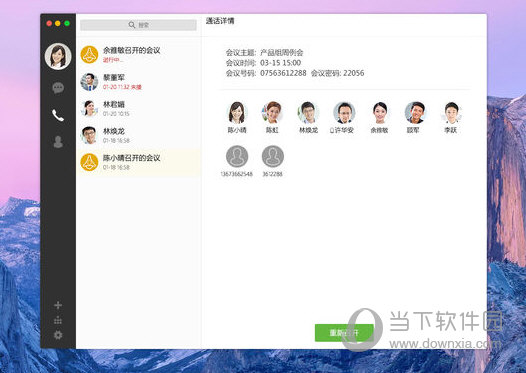Click participant 林焕龙 avatar in meeting details

(308, 113)
